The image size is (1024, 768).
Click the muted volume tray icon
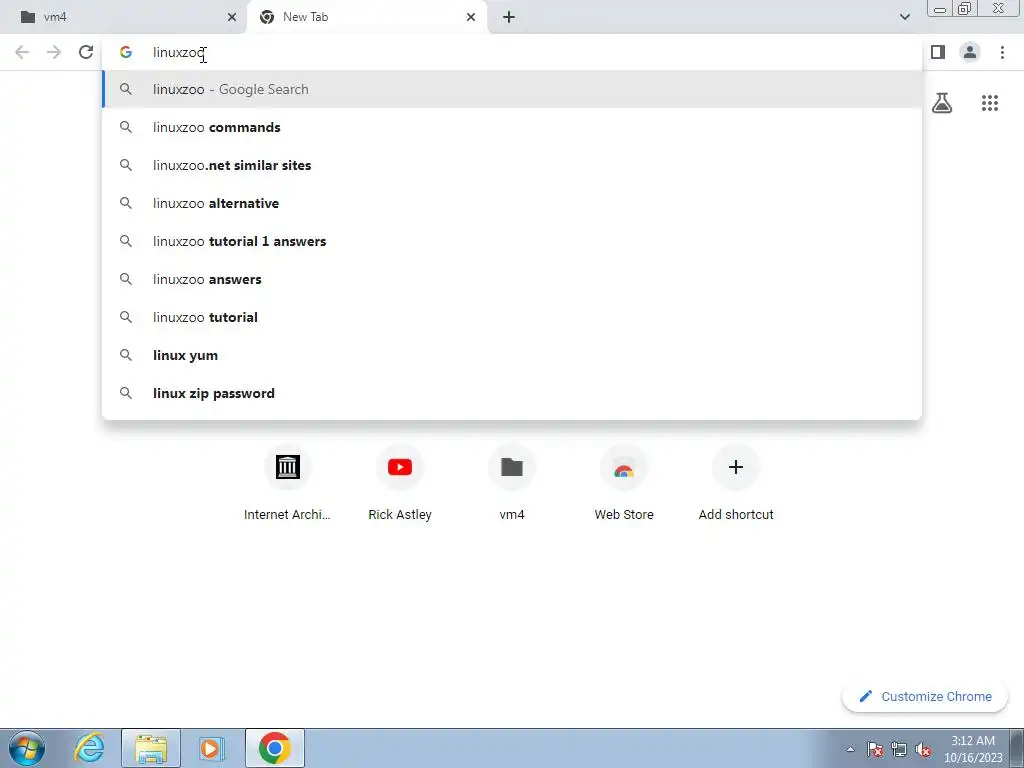pos(923,749)
